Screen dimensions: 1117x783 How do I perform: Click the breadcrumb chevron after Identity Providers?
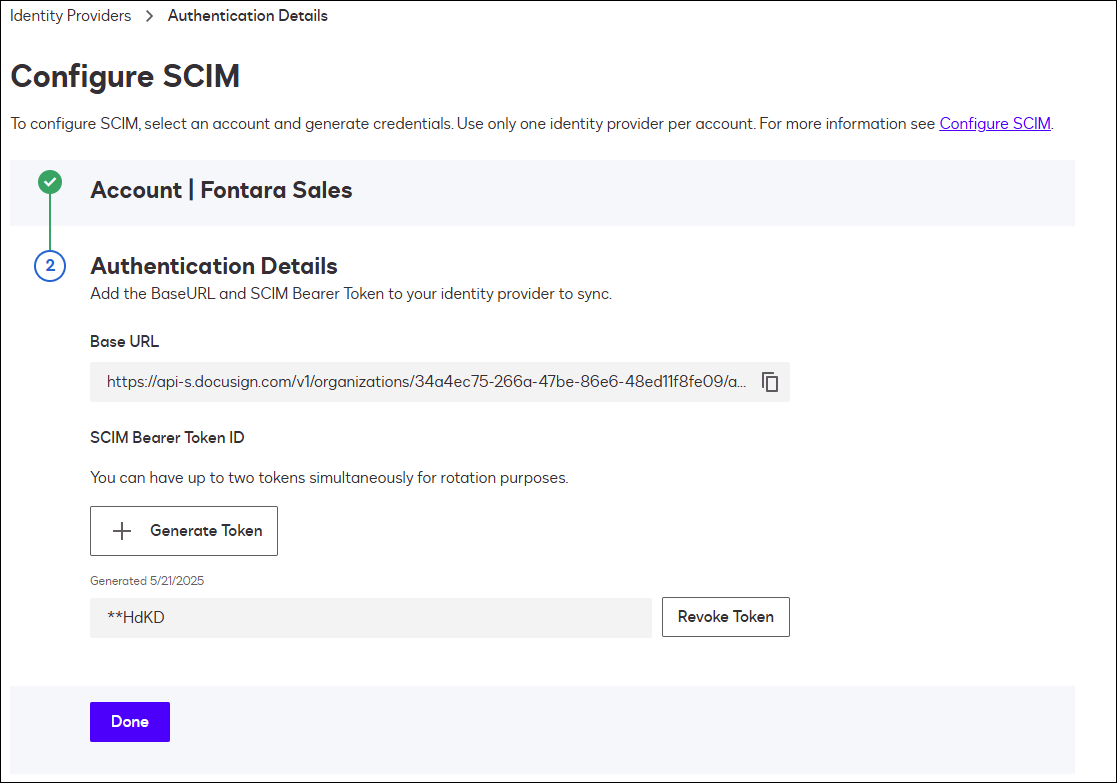tap(148, 16)
